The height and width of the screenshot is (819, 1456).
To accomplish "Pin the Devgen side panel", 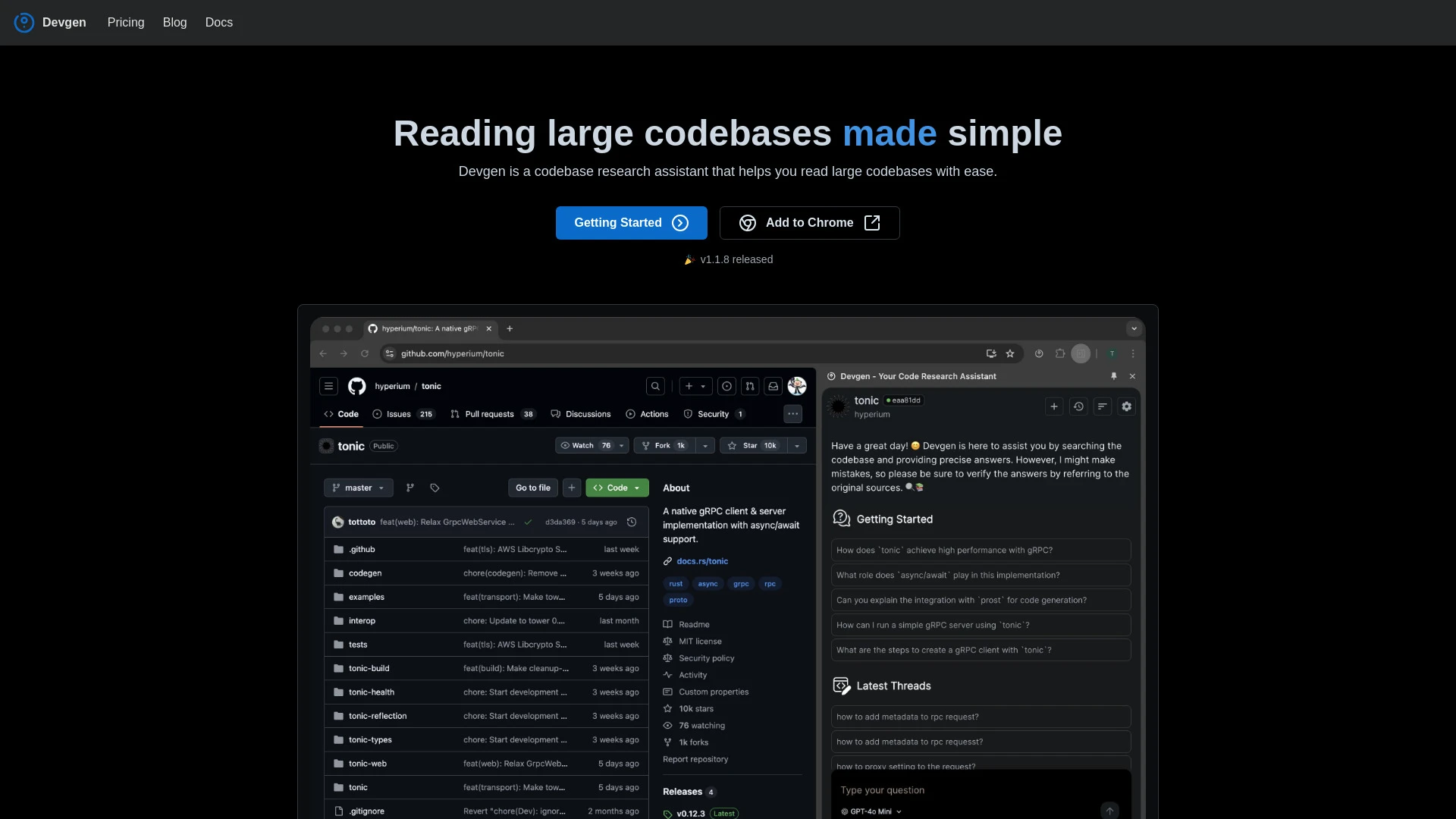I will pos(1114,376).
